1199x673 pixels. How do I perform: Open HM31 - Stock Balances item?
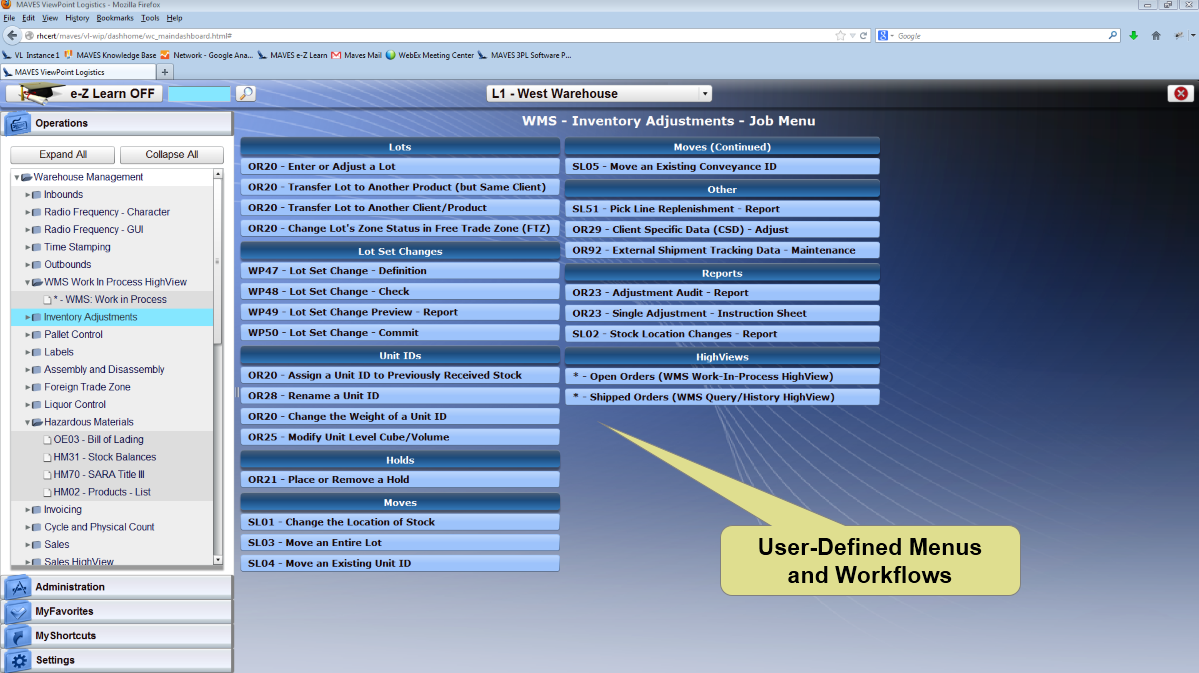pos(104,457)
